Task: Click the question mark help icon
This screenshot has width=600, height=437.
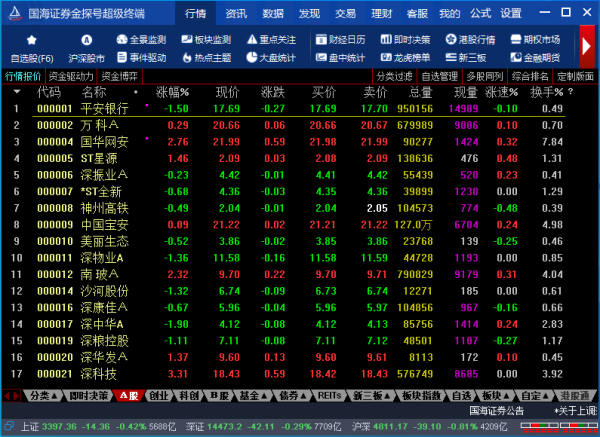Action: pos(571,92)
